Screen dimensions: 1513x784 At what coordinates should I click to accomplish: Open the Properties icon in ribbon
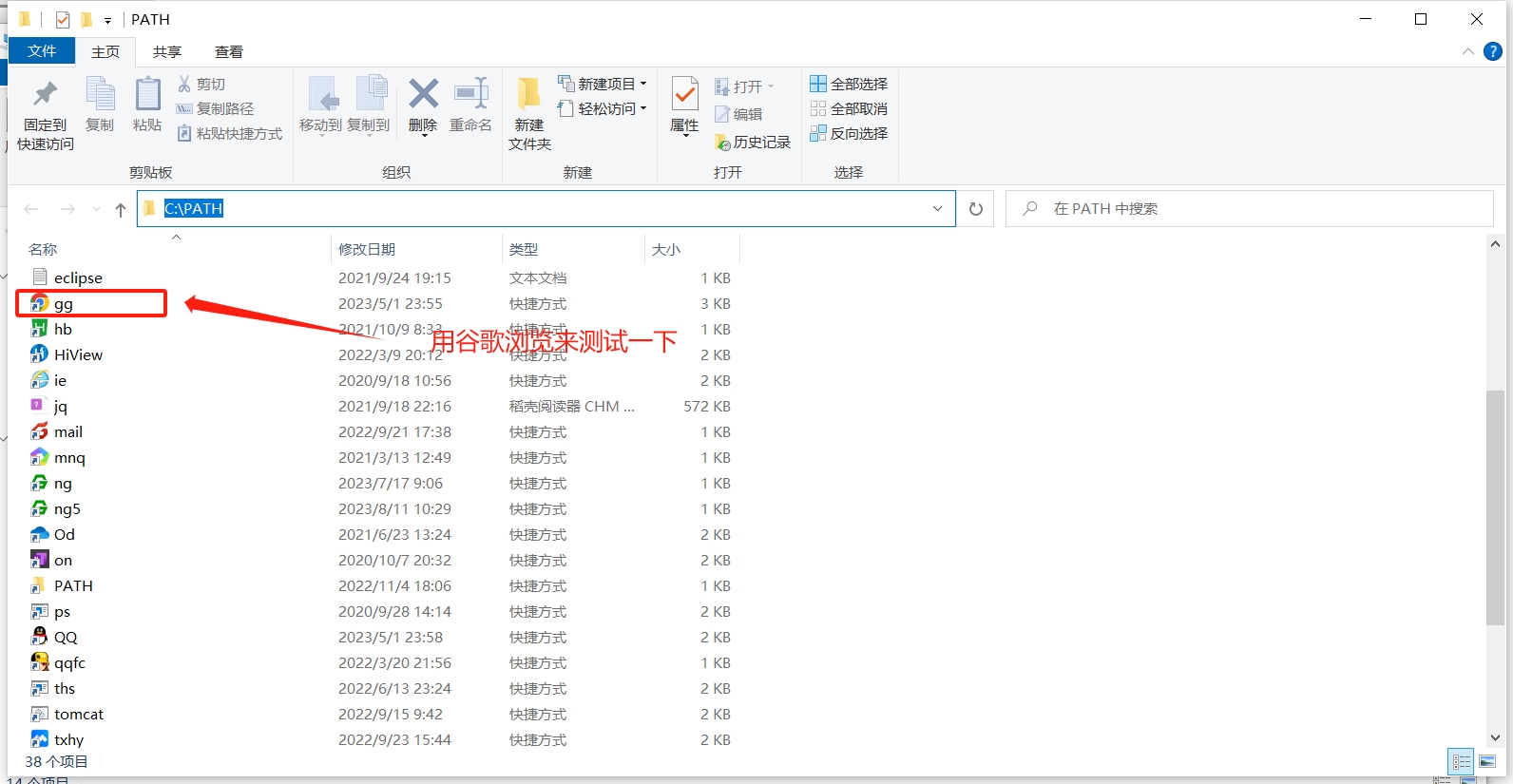point(684,95)
